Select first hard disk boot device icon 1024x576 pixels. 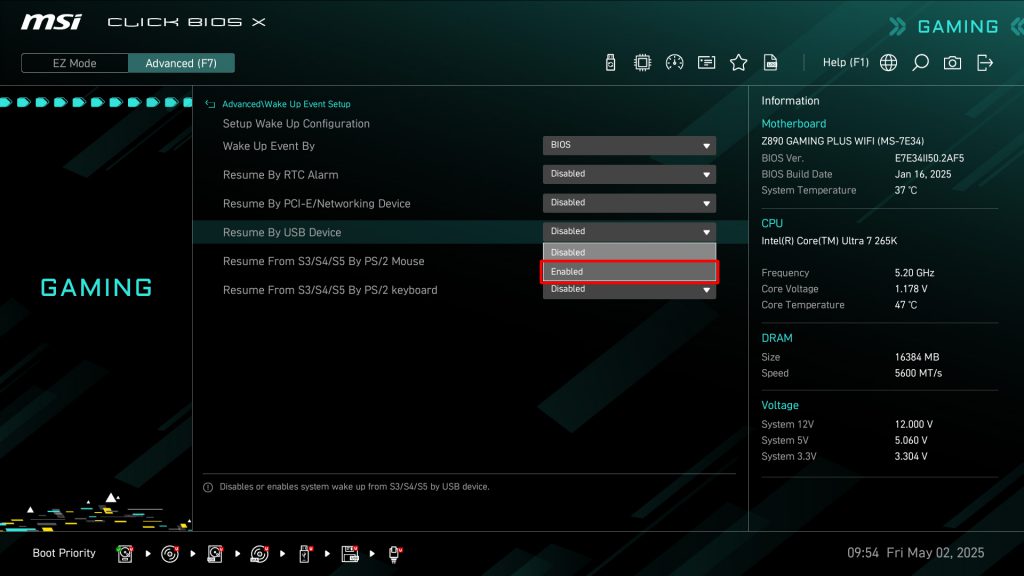coord(125,554)
